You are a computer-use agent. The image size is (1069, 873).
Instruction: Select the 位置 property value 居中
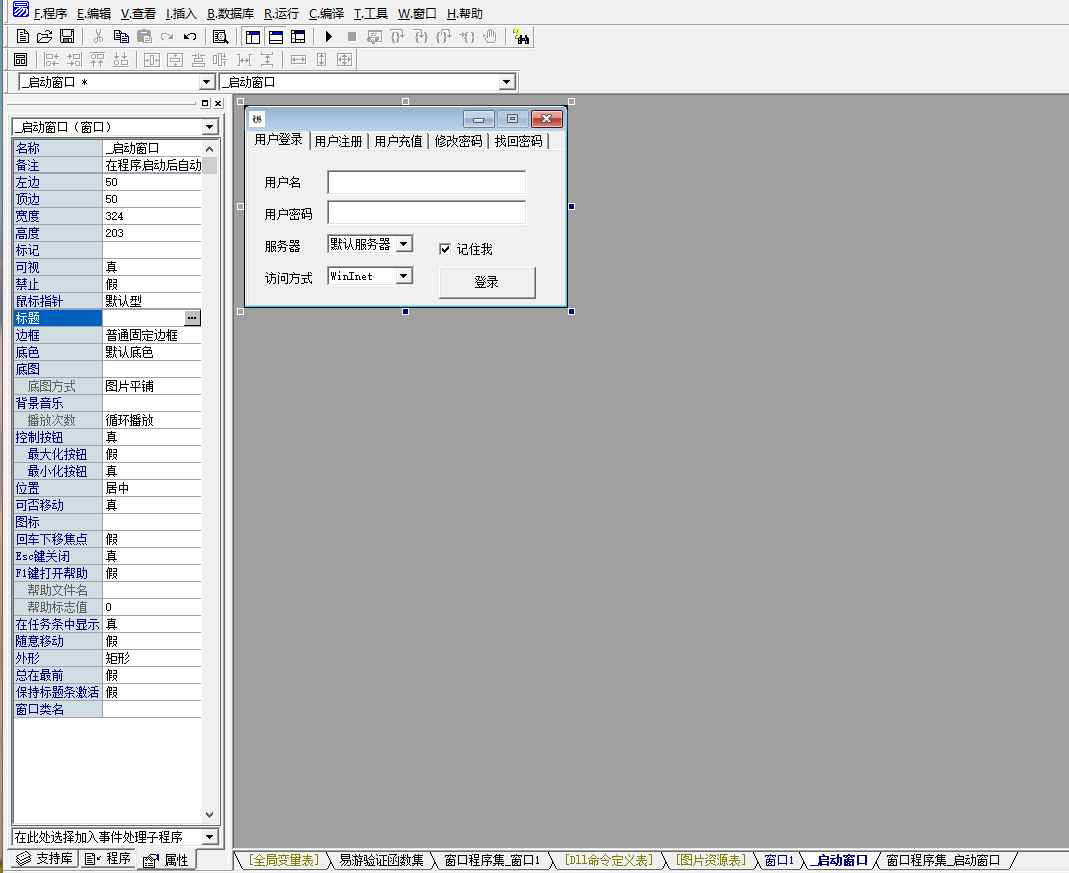(x=152, y=488)
